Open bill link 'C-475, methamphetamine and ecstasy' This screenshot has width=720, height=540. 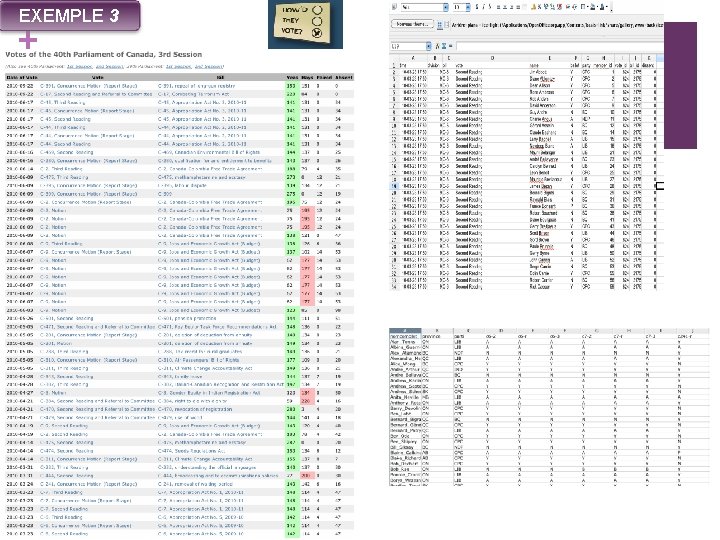202,177
